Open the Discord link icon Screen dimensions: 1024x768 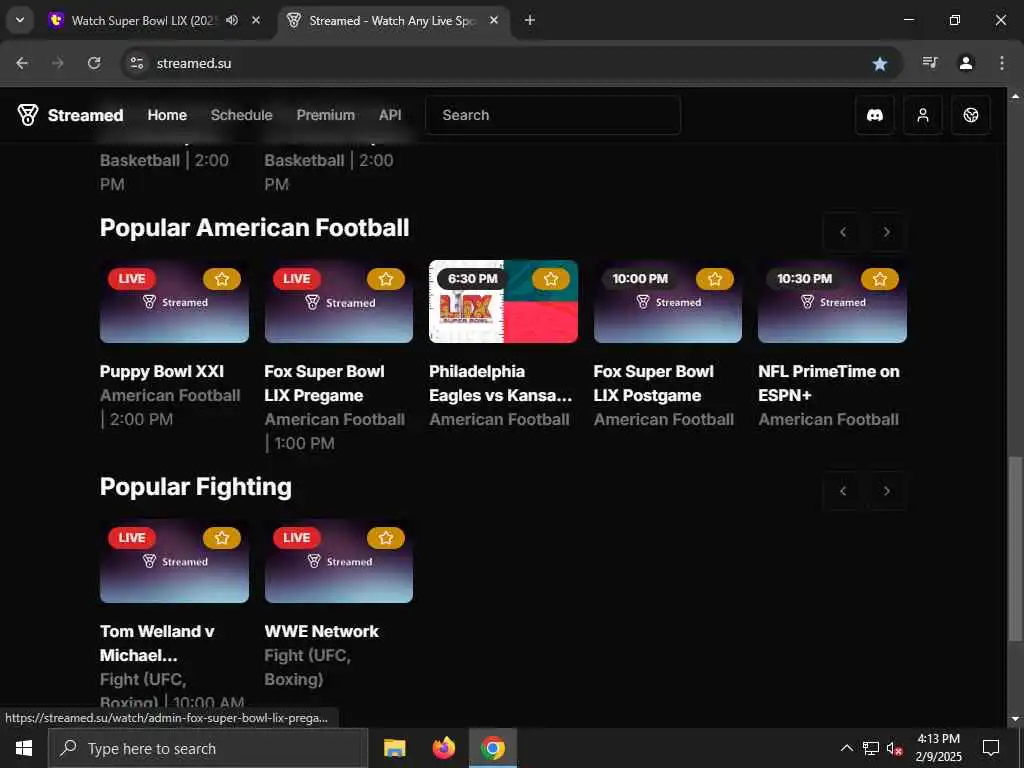point(874,115)
